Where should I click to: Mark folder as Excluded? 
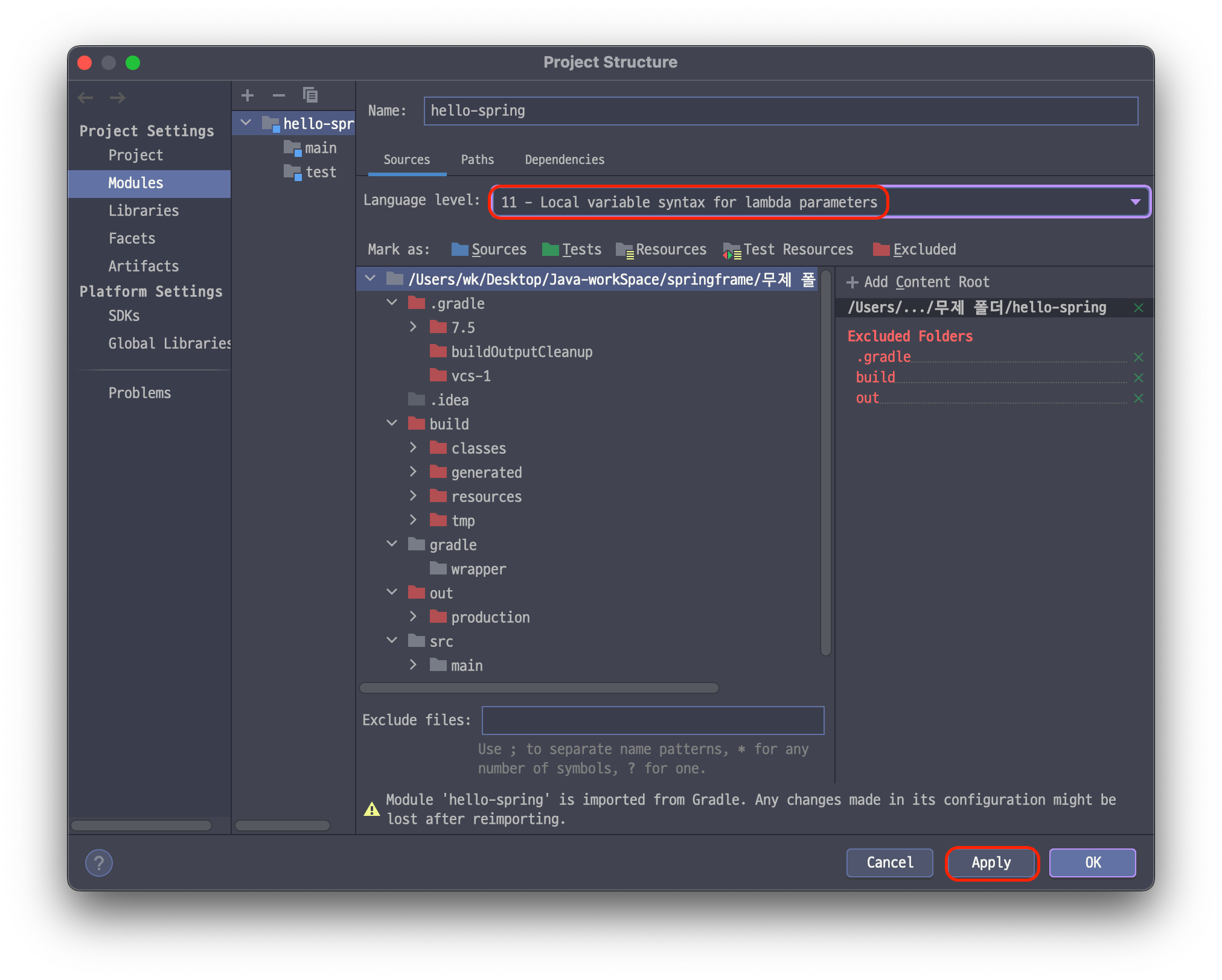click(915, 249)
